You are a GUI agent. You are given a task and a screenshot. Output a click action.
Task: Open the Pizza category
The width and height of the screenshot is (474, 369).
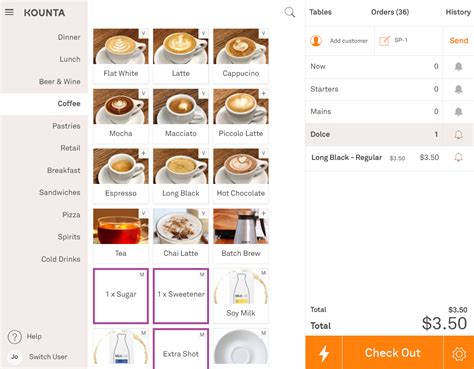coord(71,215)
